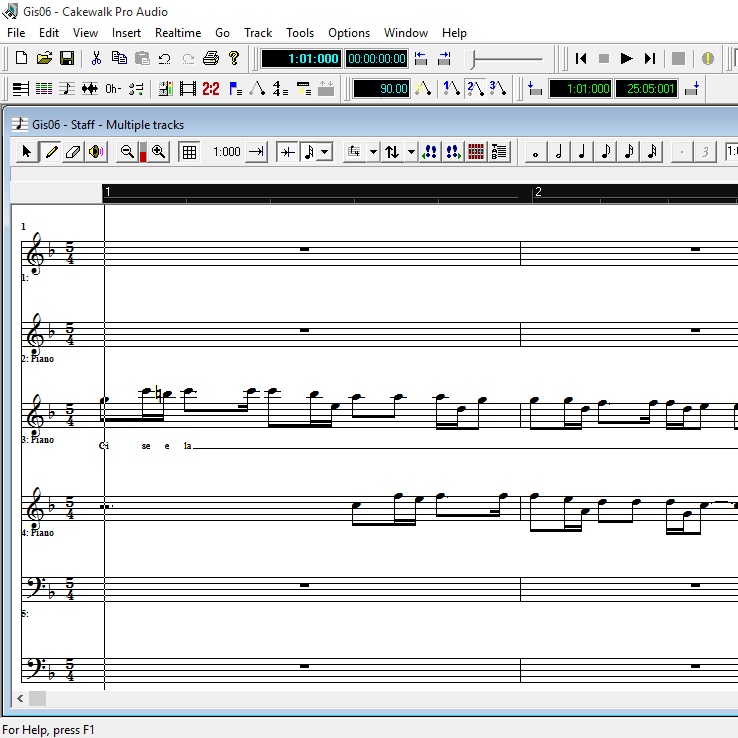This screenshot has width=738, height=738.
Task: Open the Realtime menu
Action: (x=177, y=33)
